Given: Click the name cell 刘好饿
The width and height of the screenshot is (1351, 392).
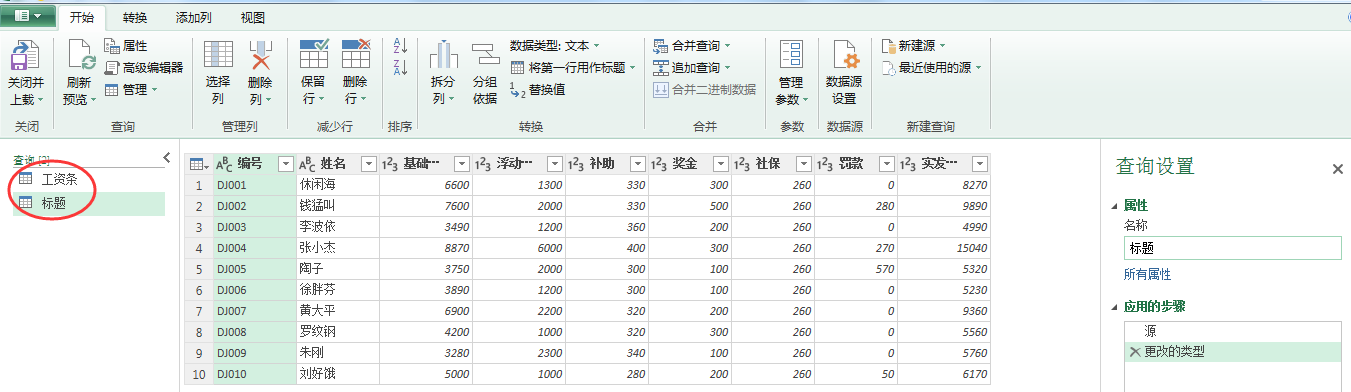Looking at the screenshot, I should tap(337, 374).
